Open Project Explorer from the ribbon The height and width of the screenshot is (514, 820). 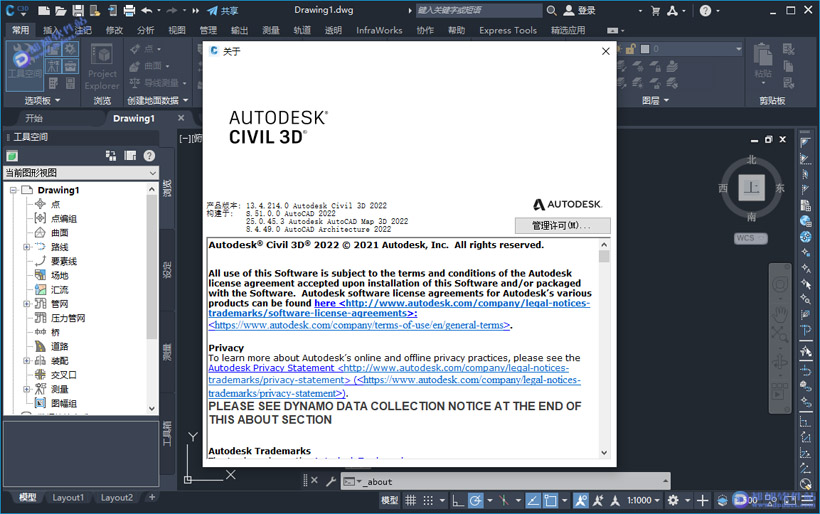102,67
